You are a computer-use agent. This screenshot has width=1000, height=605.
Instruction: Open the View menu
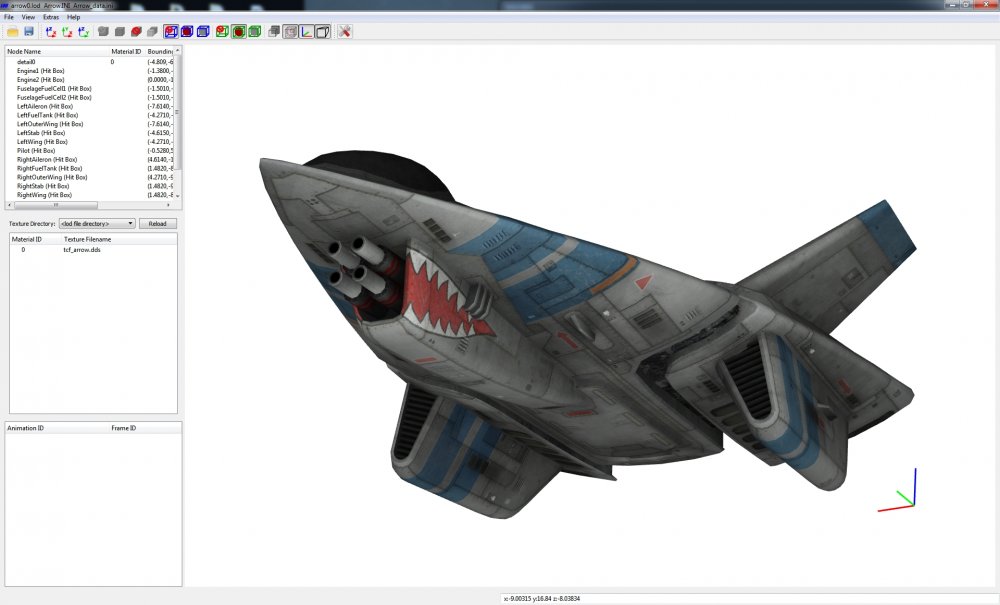coord(29,17)
